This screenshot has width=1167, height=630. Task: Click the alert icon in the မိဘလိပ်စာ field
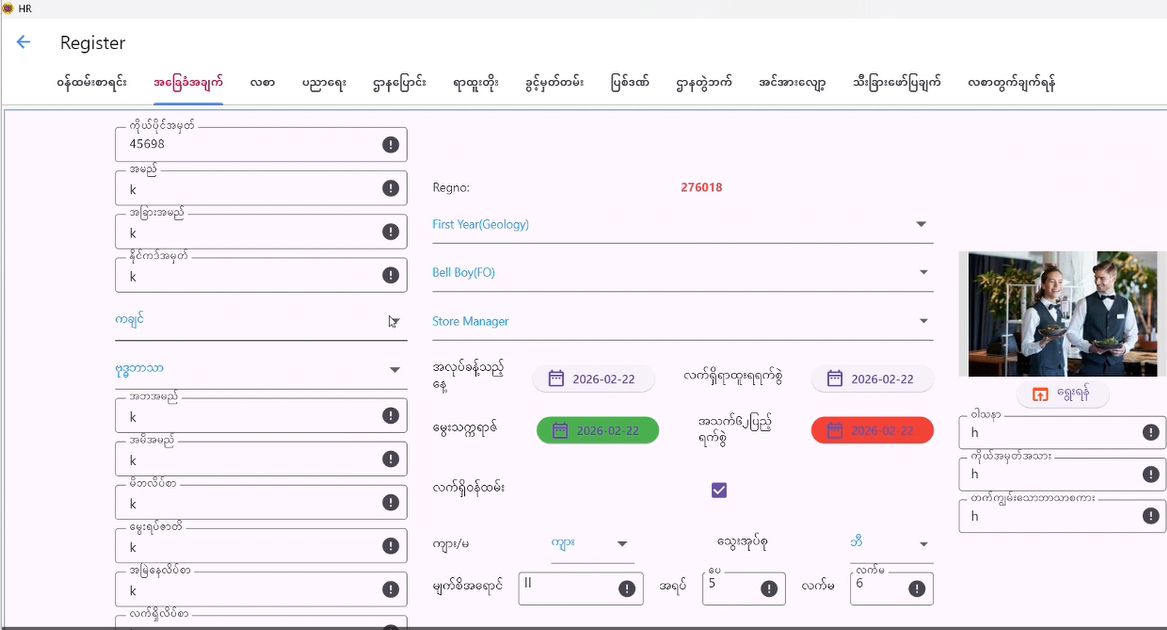(391, 503)
